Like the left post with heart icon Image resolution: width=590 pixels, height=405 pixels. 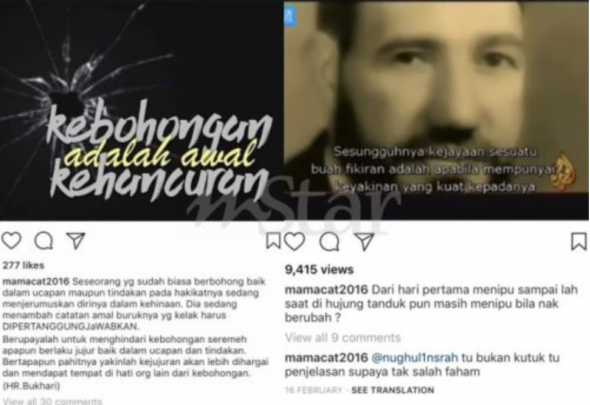(11, 241)
